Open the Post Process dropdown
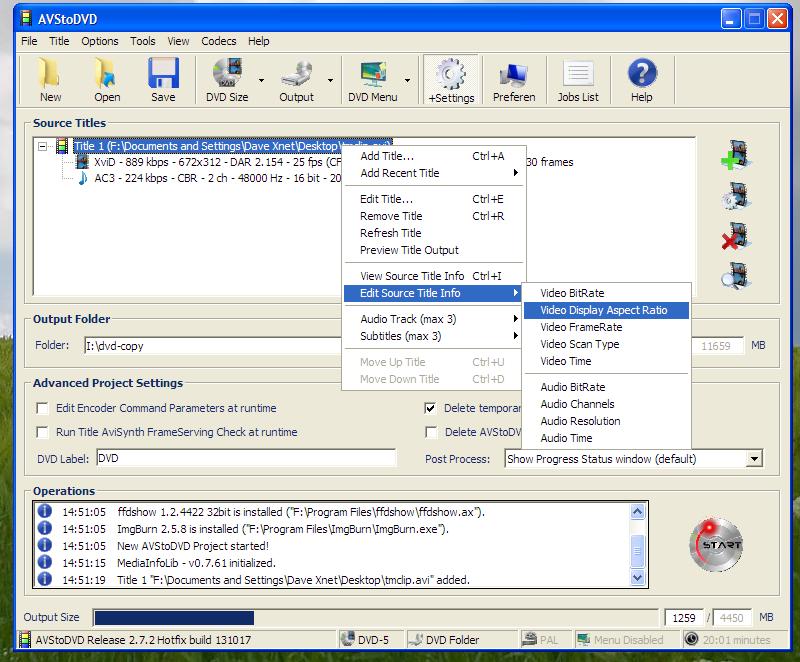 coord(754,459)
